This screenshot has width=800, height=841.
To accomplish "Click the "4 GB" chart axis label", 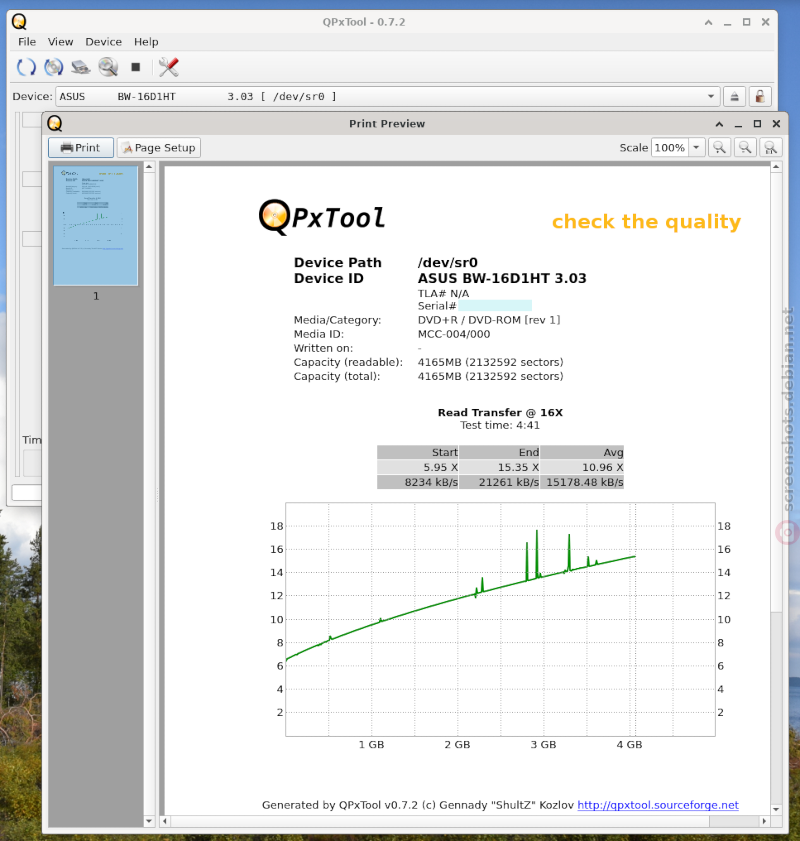I will pyautogui.click(x=629, y=744).
